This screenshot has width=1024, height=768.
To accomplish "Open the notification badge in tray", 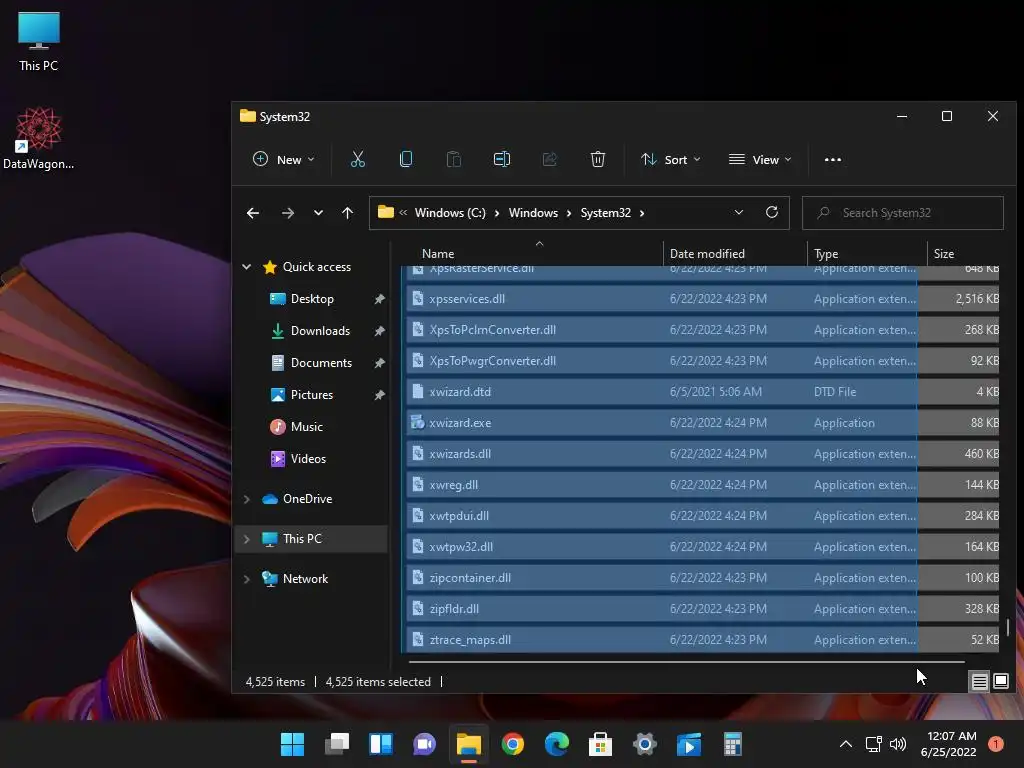I will click(995, 744).
